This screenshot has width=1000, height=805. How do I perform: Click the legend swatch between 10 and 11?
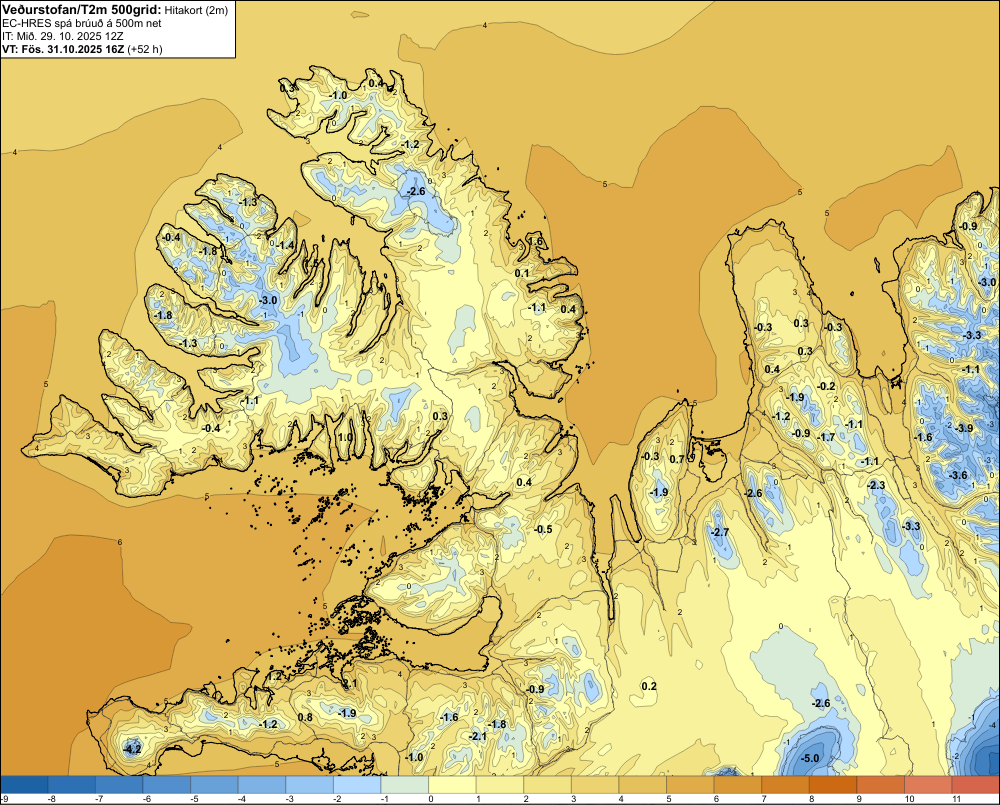coord(928,785)
